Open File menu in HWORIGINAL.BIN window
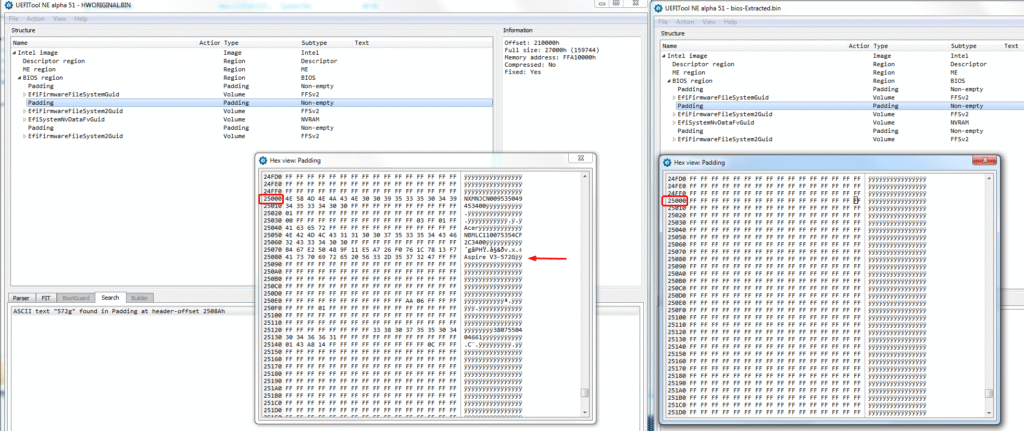Image resolution: width=1024 pixels, height=431 pixels. coord(14,19)
